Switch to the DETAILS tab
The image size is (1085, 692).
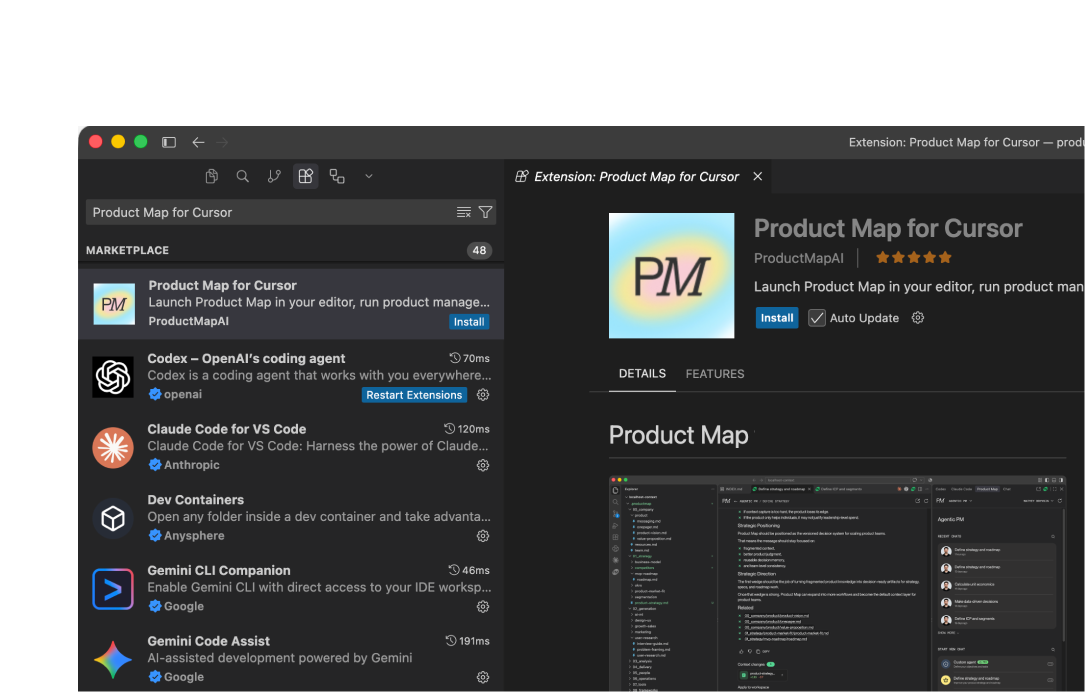pos(642,374)
